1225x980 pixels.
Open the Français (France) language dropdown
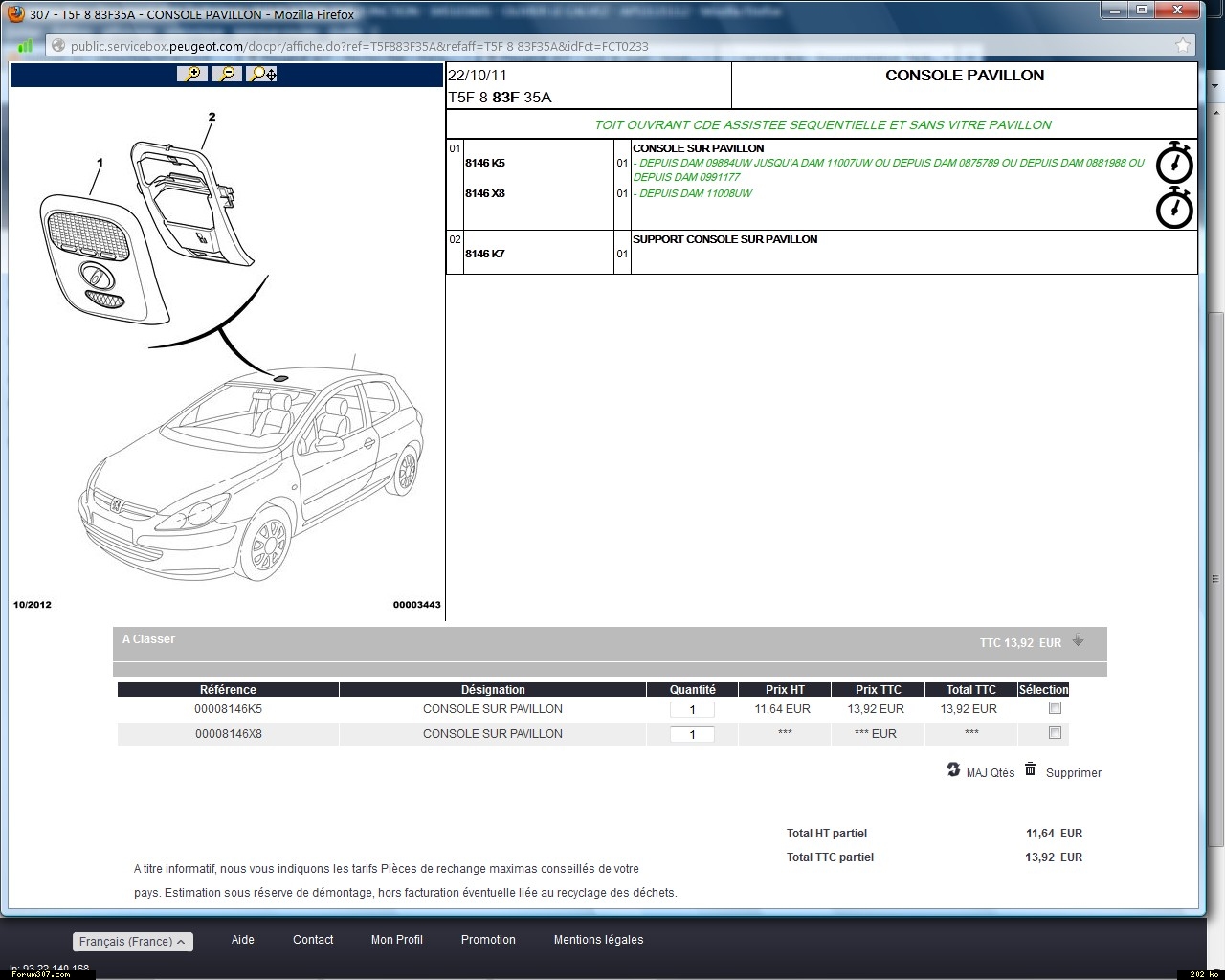click(x=133, y=942)
